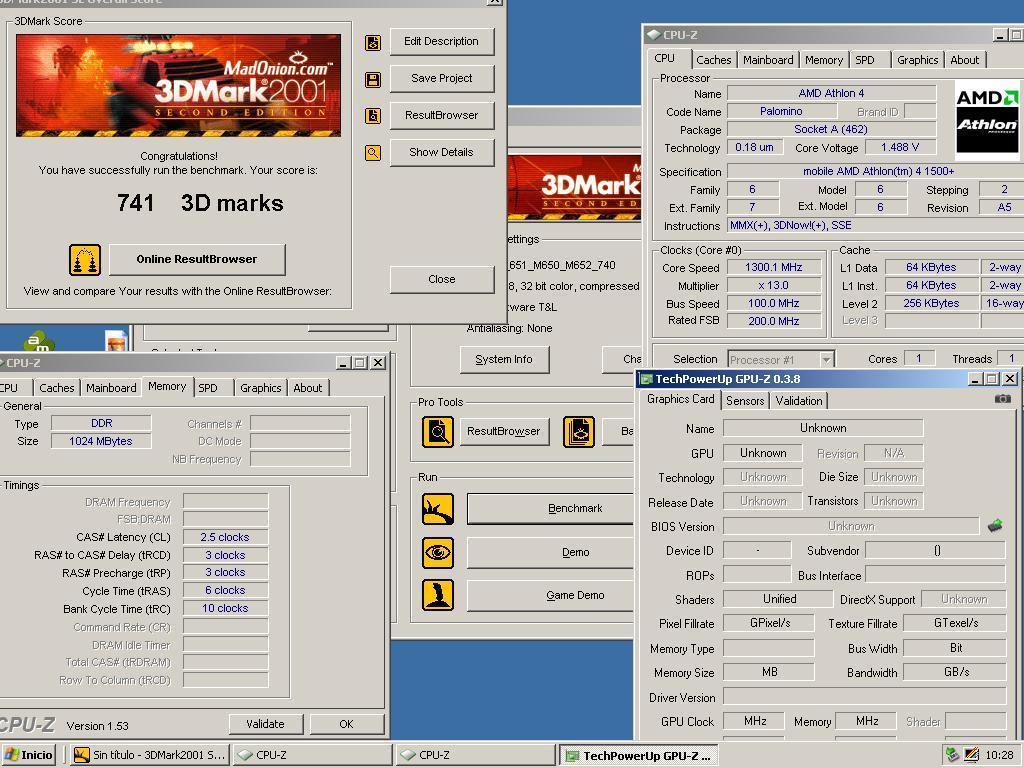Click the Edit Description icon in 3DMark Score
This screenshot has height=768, width=1024.
coord(373,43)
